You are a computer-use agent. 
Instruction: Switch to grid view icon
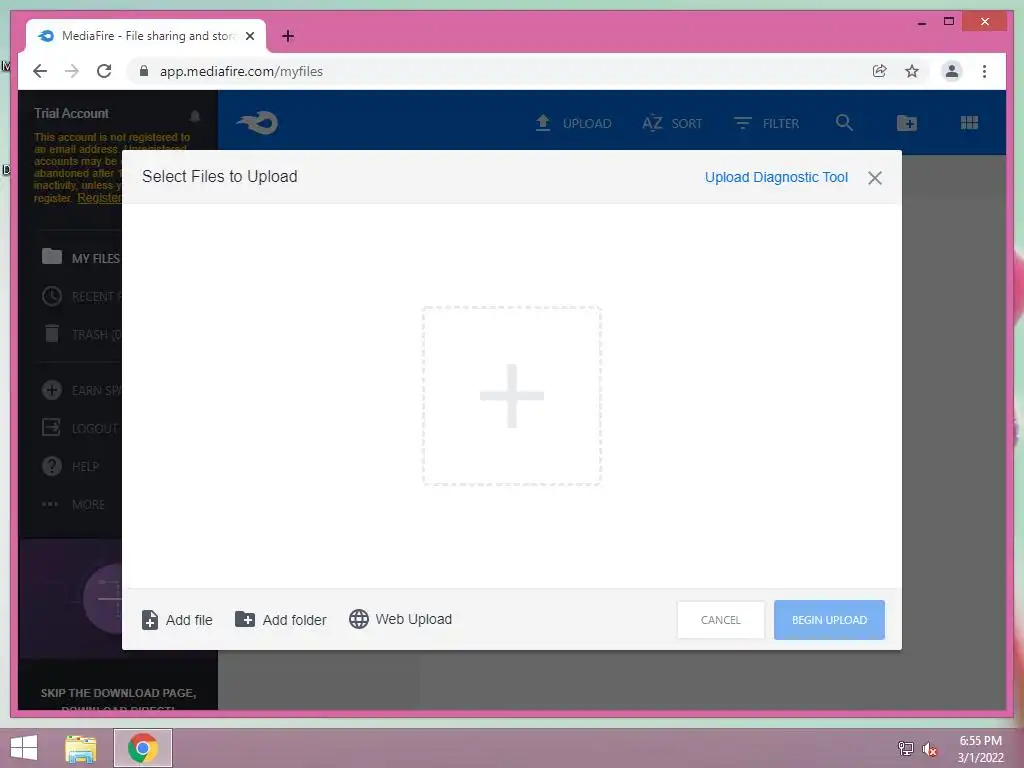pyautogui.click(x=969, y=123)
